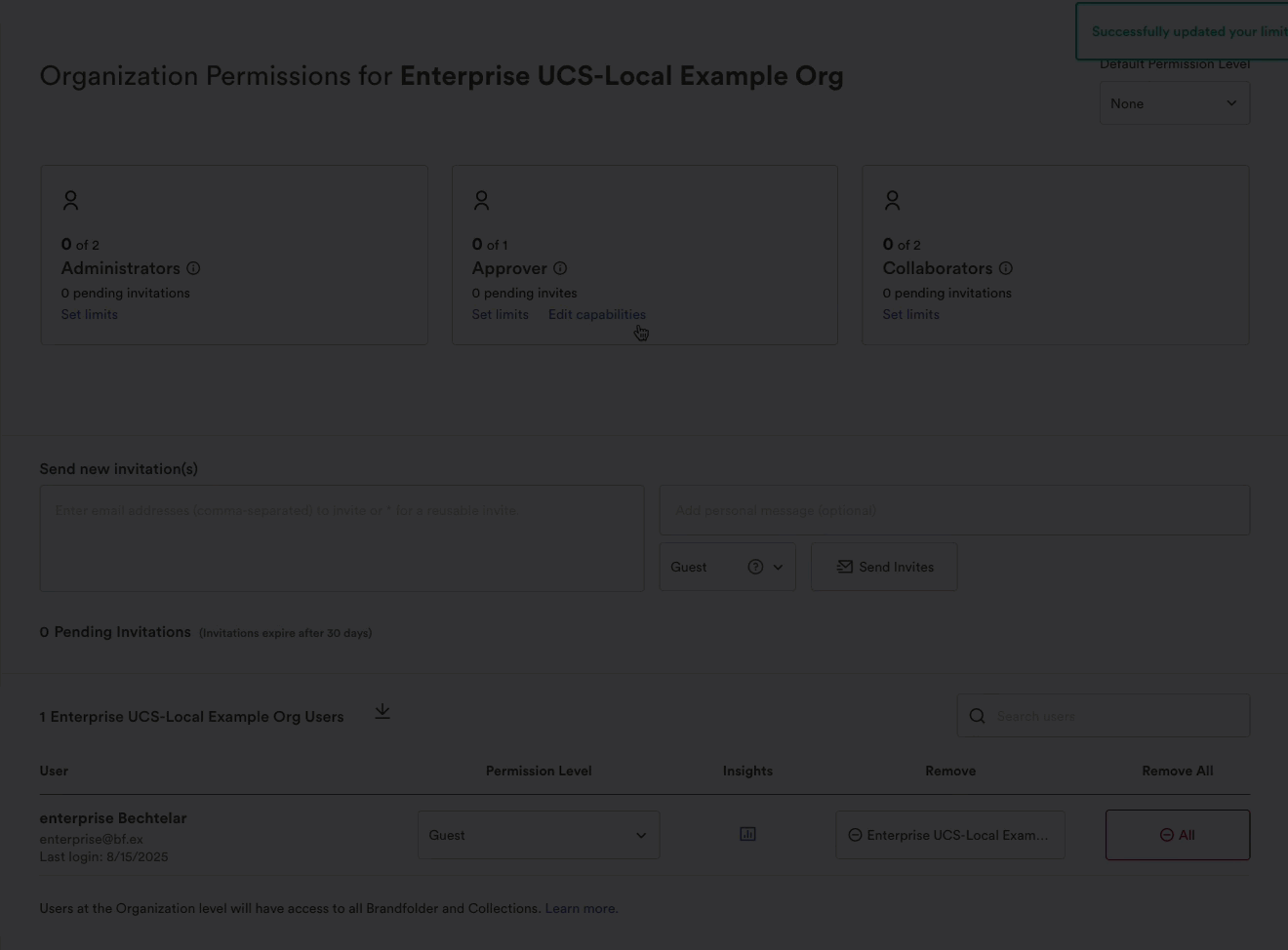Remove user from Enterprise UCS-Local Example Org
1288x950 pixels.
[x=949, y=835]
